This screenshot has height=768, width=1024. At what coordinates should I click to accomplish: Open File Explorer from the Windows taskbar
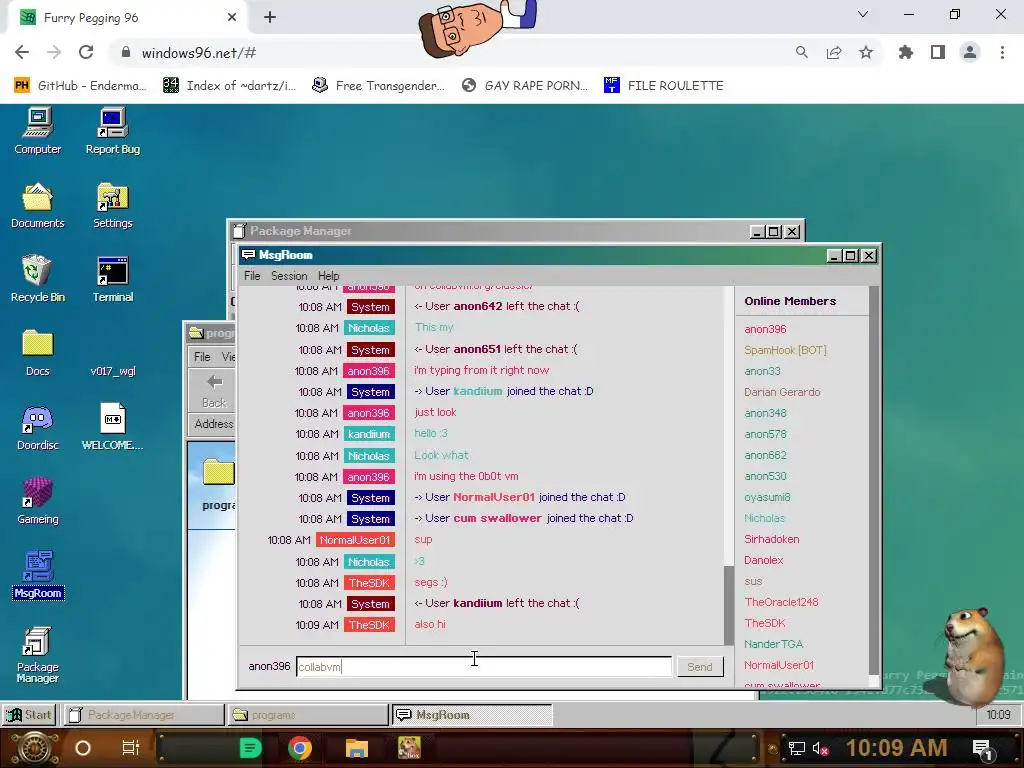[357, 748]
